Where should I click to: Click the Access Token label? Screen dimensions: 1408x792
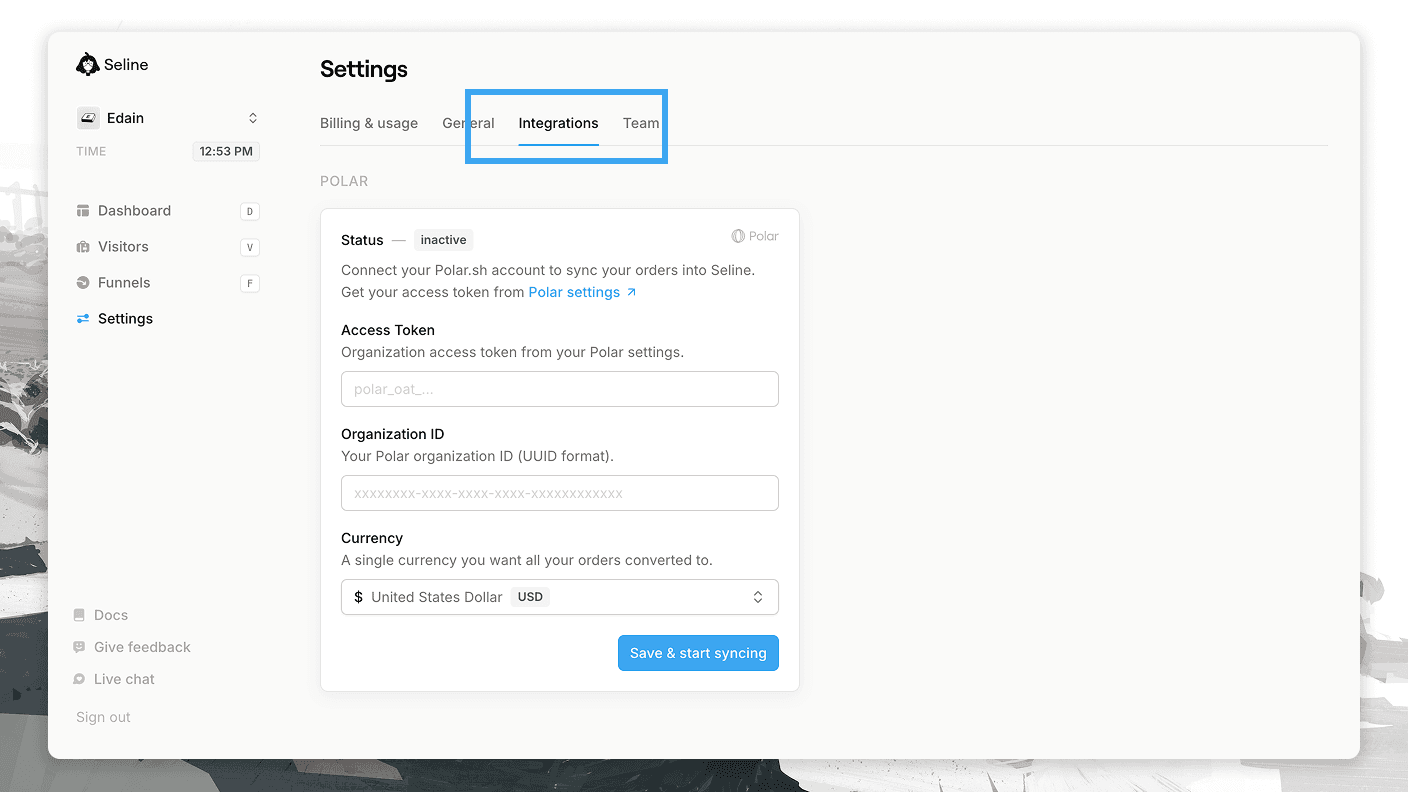coord(388,330)
